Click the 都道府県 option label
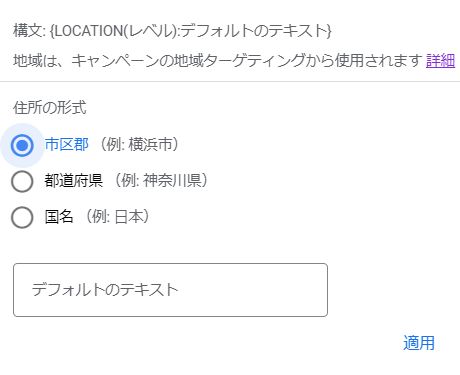 (74, 180)
